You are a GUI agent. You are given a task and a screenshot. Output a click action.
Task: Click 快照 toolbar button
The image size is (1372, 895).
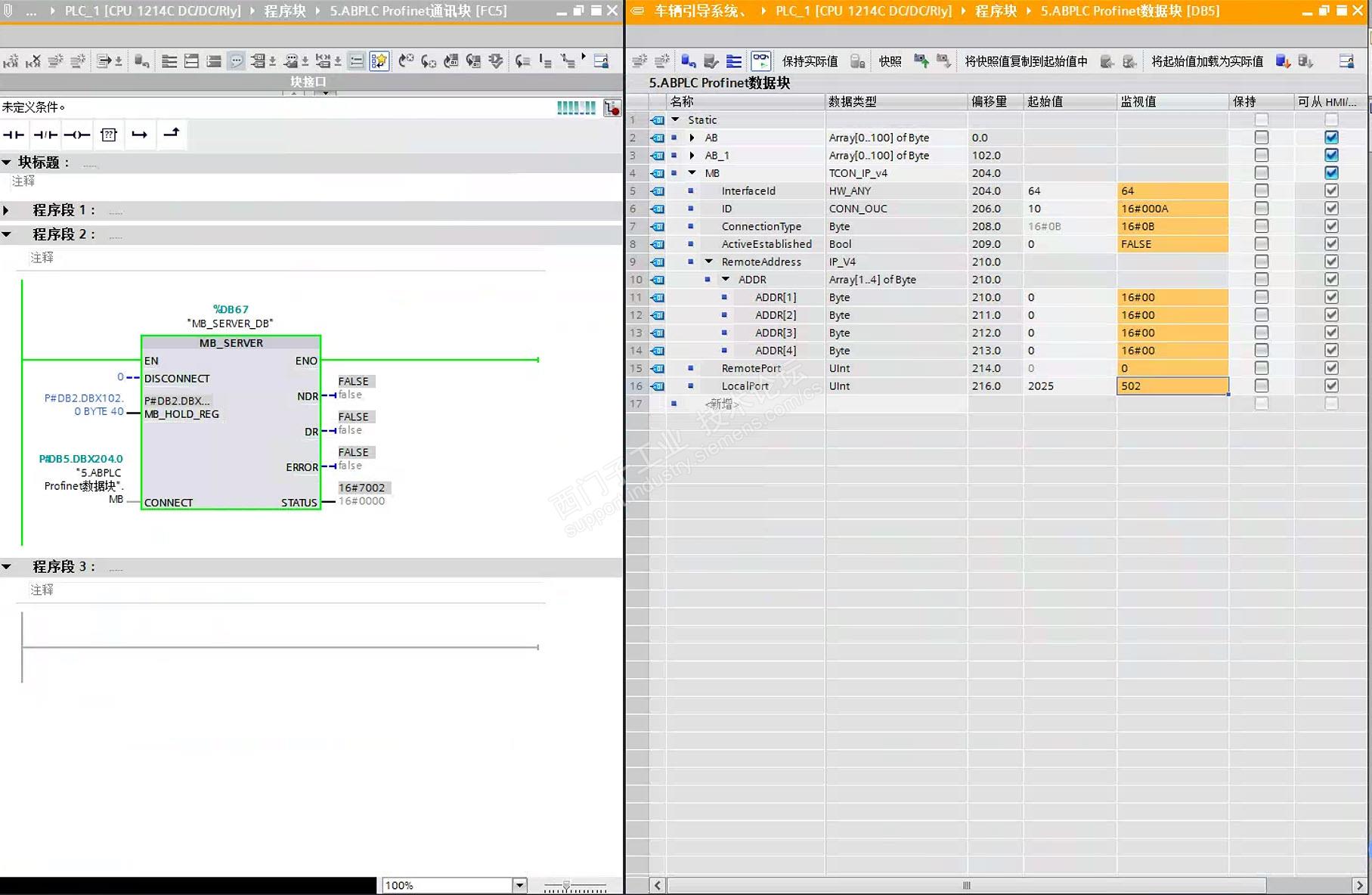tap(890, 61)
